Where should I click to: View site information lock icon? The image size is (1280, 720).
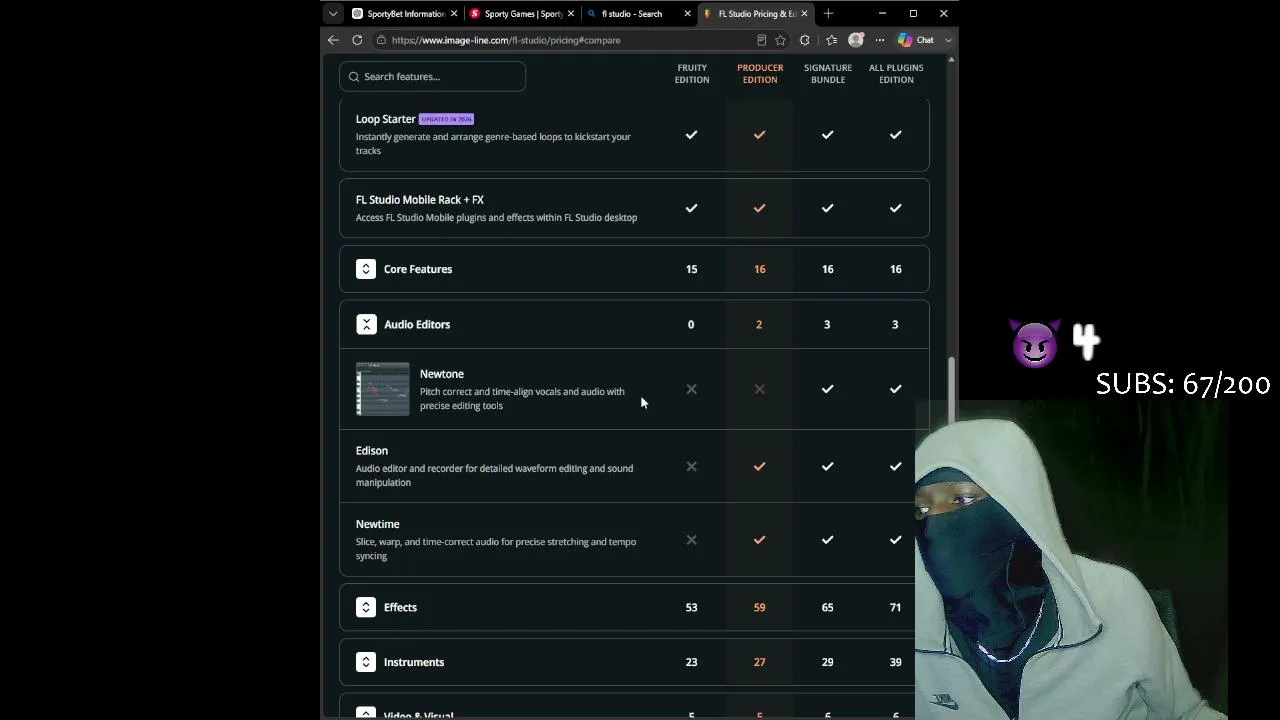(x=381, y=40)
